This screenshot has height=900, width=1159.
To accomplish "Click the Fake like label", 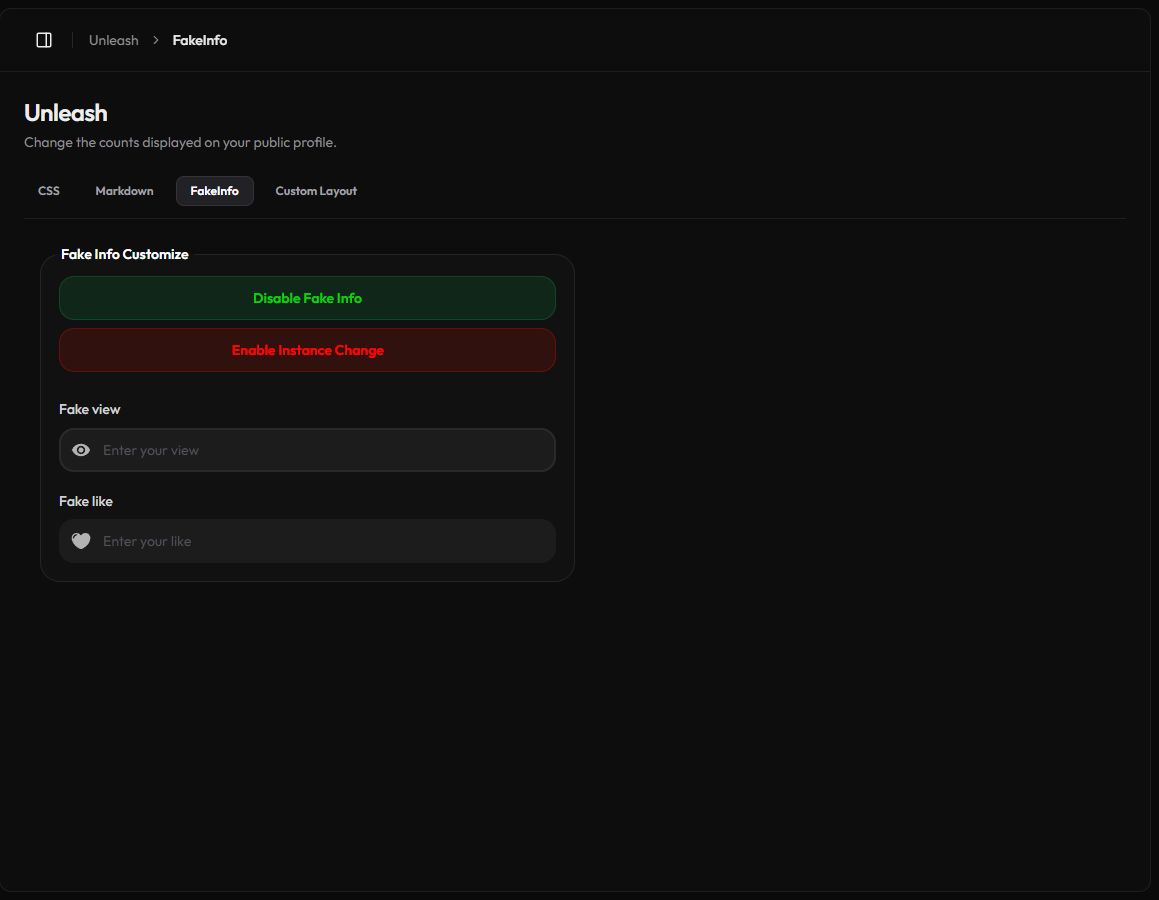I will (86, 501).
